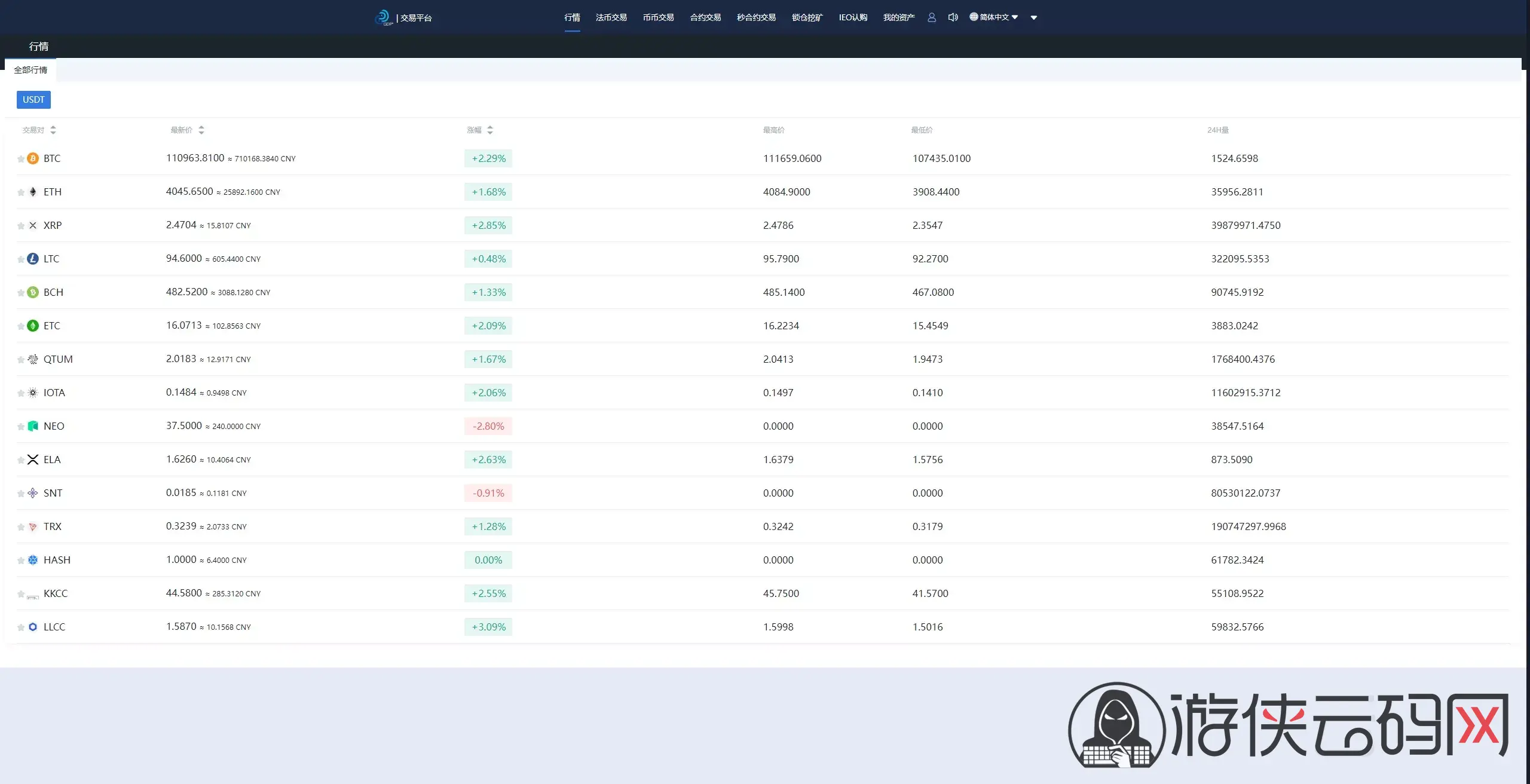
Task: Open the 合约交易 navigation menu item
Action: (x=705, y=17)
